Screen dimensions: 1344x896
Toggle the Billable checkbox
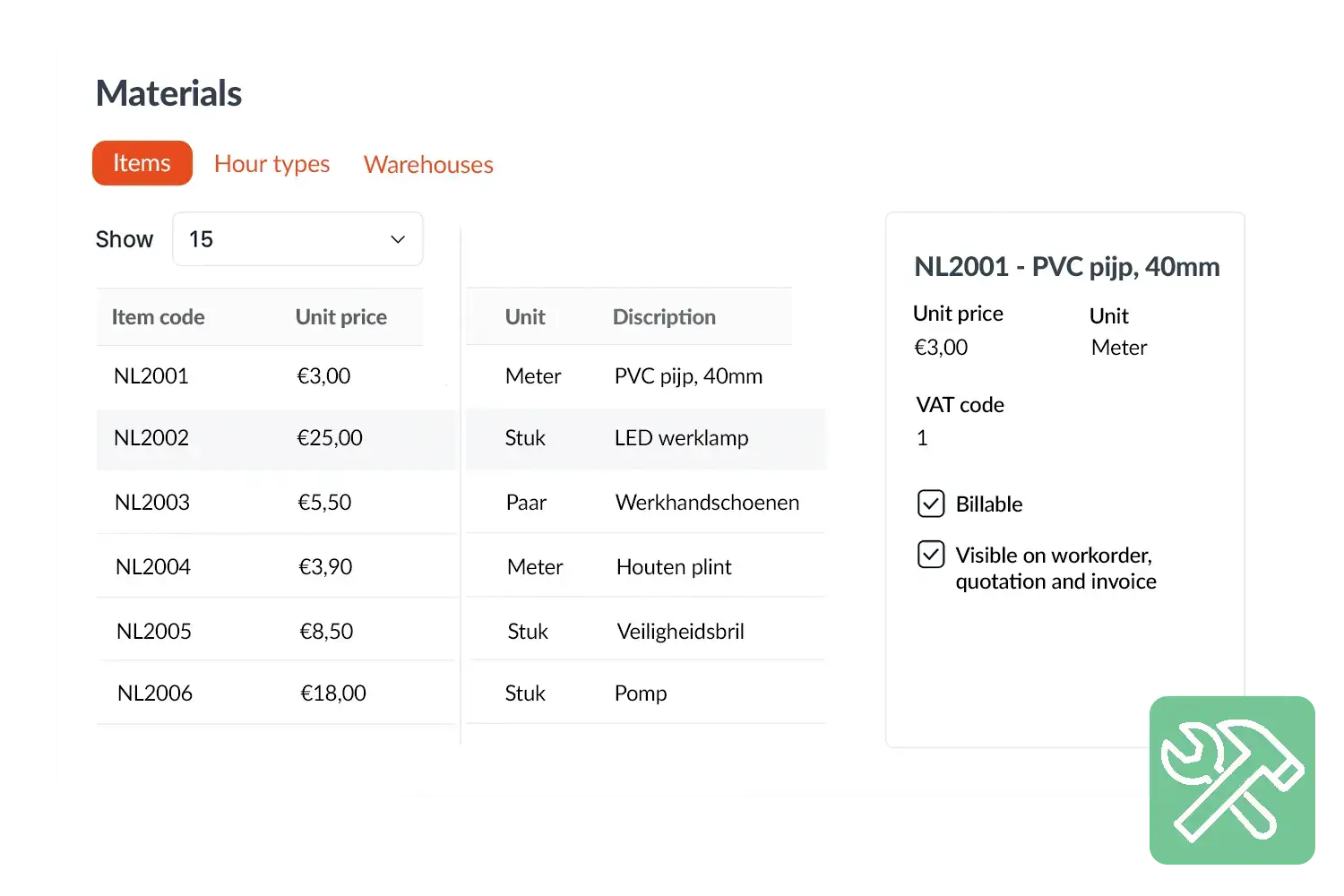931,504
